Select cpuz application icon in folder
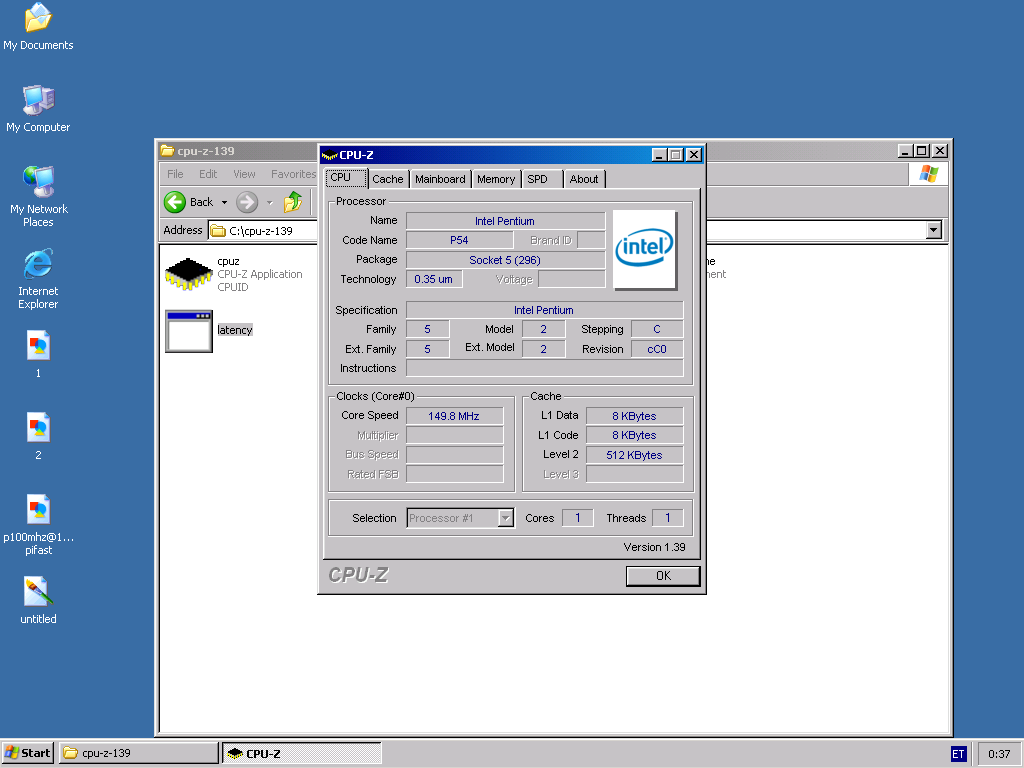Screen dimensions: 1024x768 189,274
